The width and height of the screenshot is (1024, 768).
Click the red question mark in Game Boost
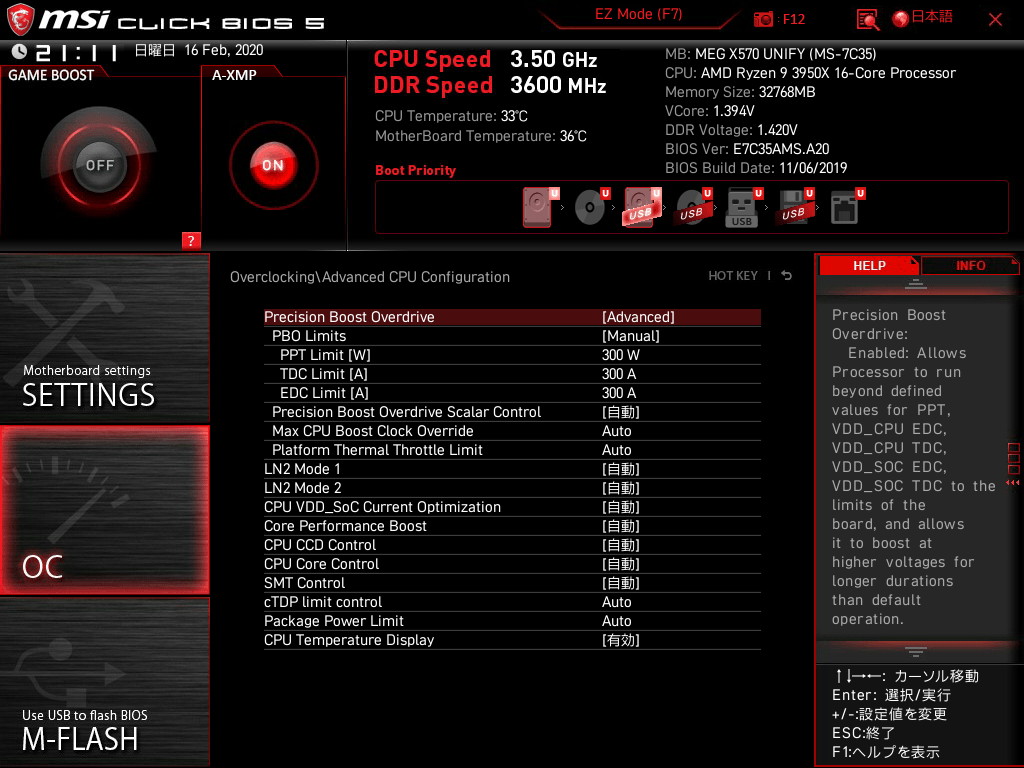pyautogui.click(x=191, y=240)
